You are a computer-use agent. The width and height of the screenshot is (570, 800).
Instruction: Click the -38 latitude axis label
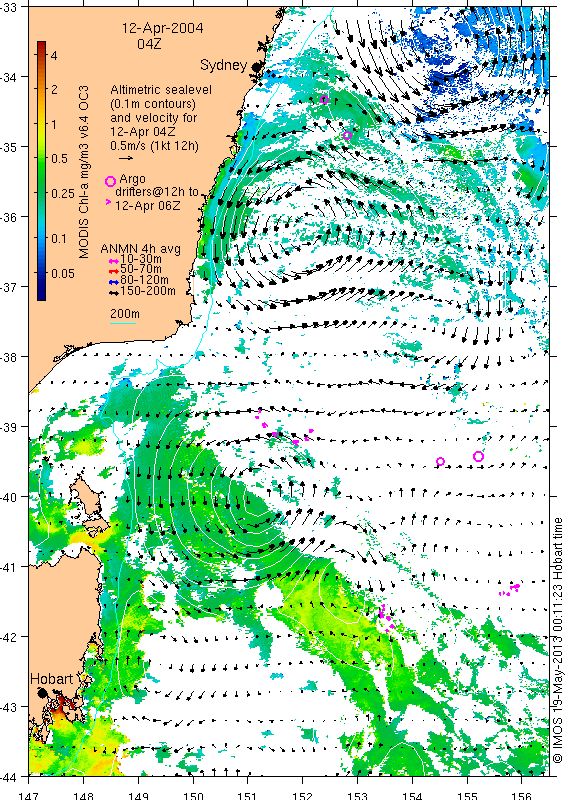(8, 356)
